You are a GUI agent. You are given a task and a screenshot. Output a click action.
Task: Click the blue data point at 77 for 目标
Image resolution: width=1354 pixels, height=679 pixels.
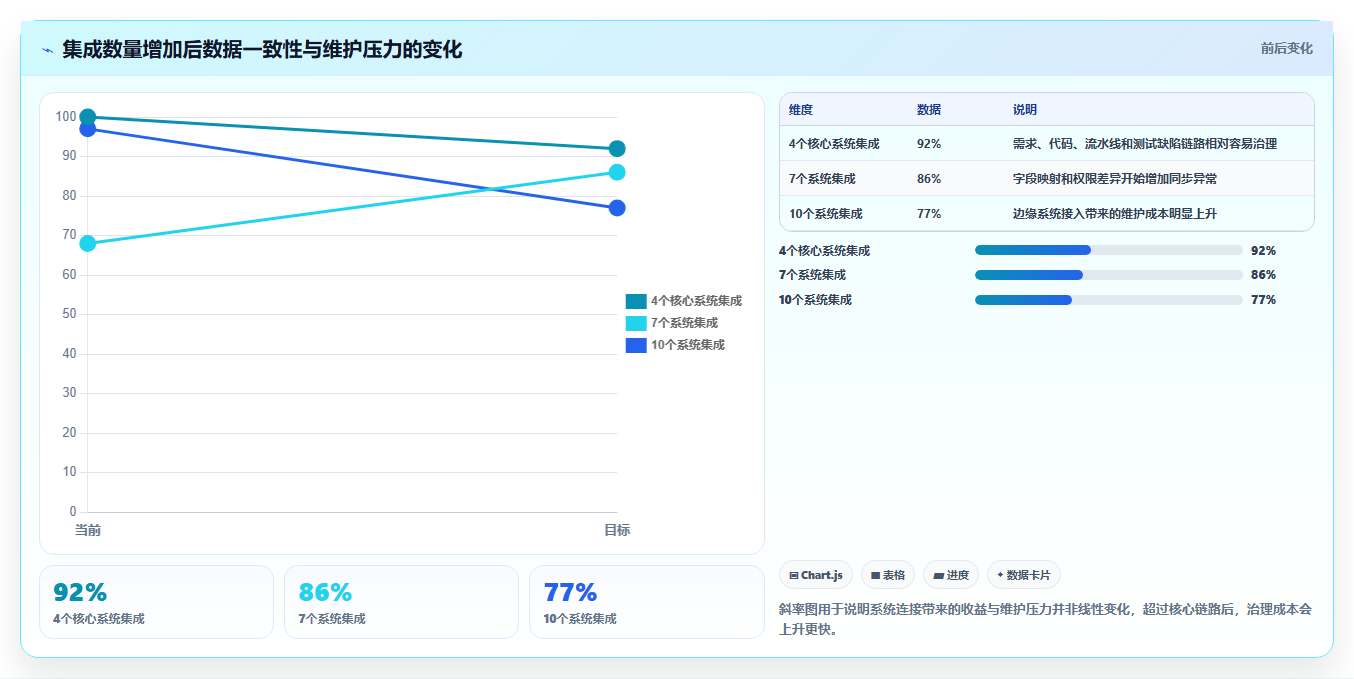coord(617,208)
